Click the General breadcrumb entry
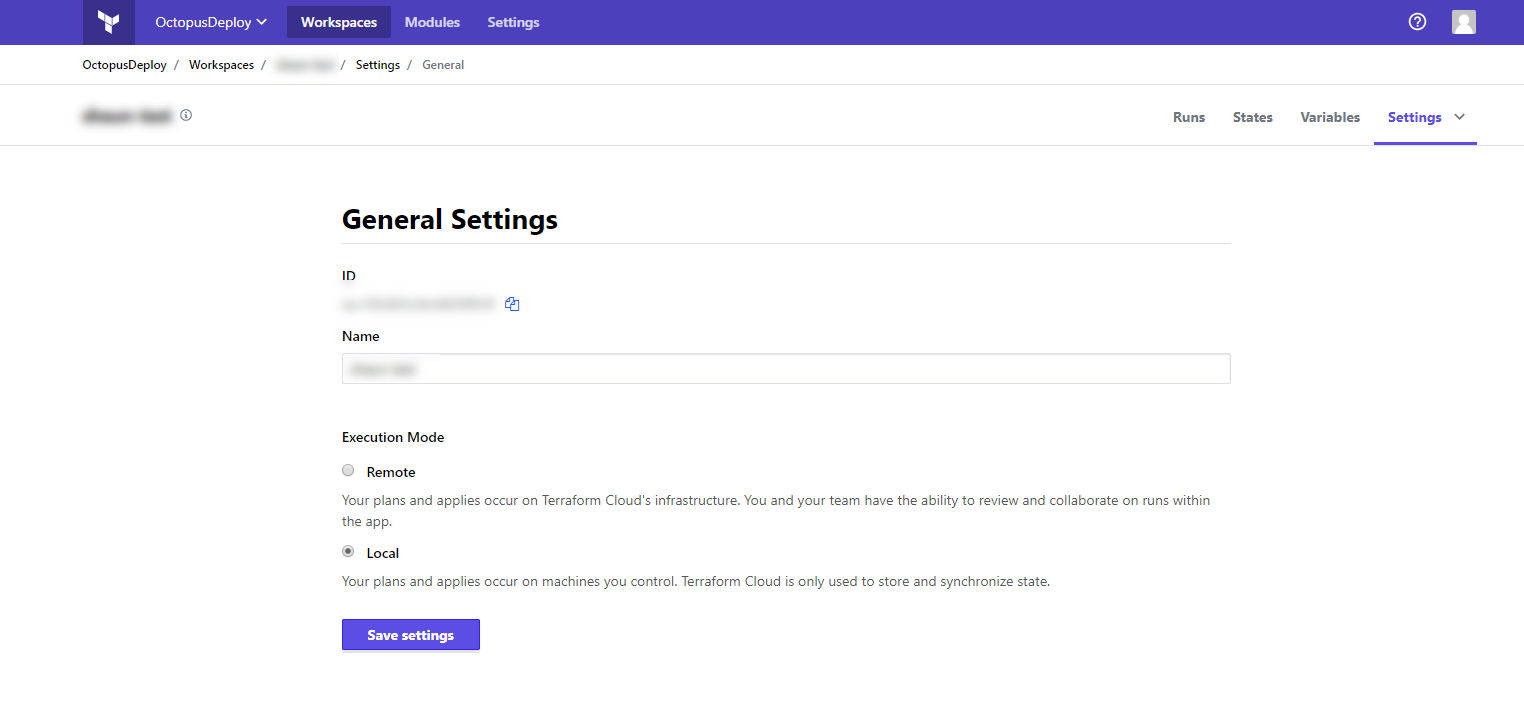1524x710 pixels. 443,64
